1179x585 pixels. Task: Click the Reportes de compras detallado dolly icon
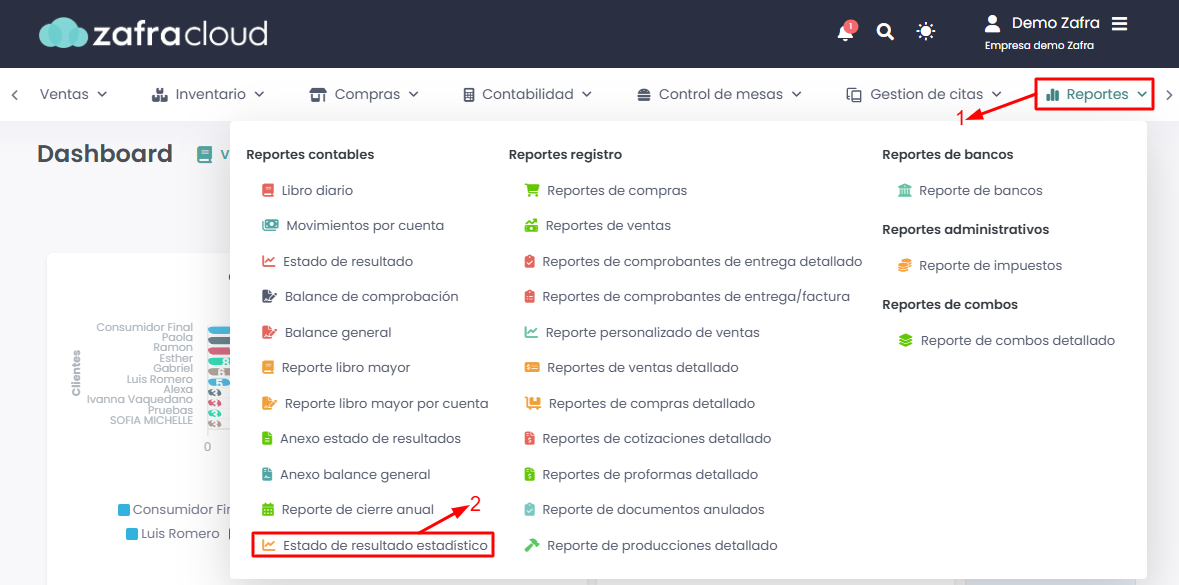tap(532, 403)
